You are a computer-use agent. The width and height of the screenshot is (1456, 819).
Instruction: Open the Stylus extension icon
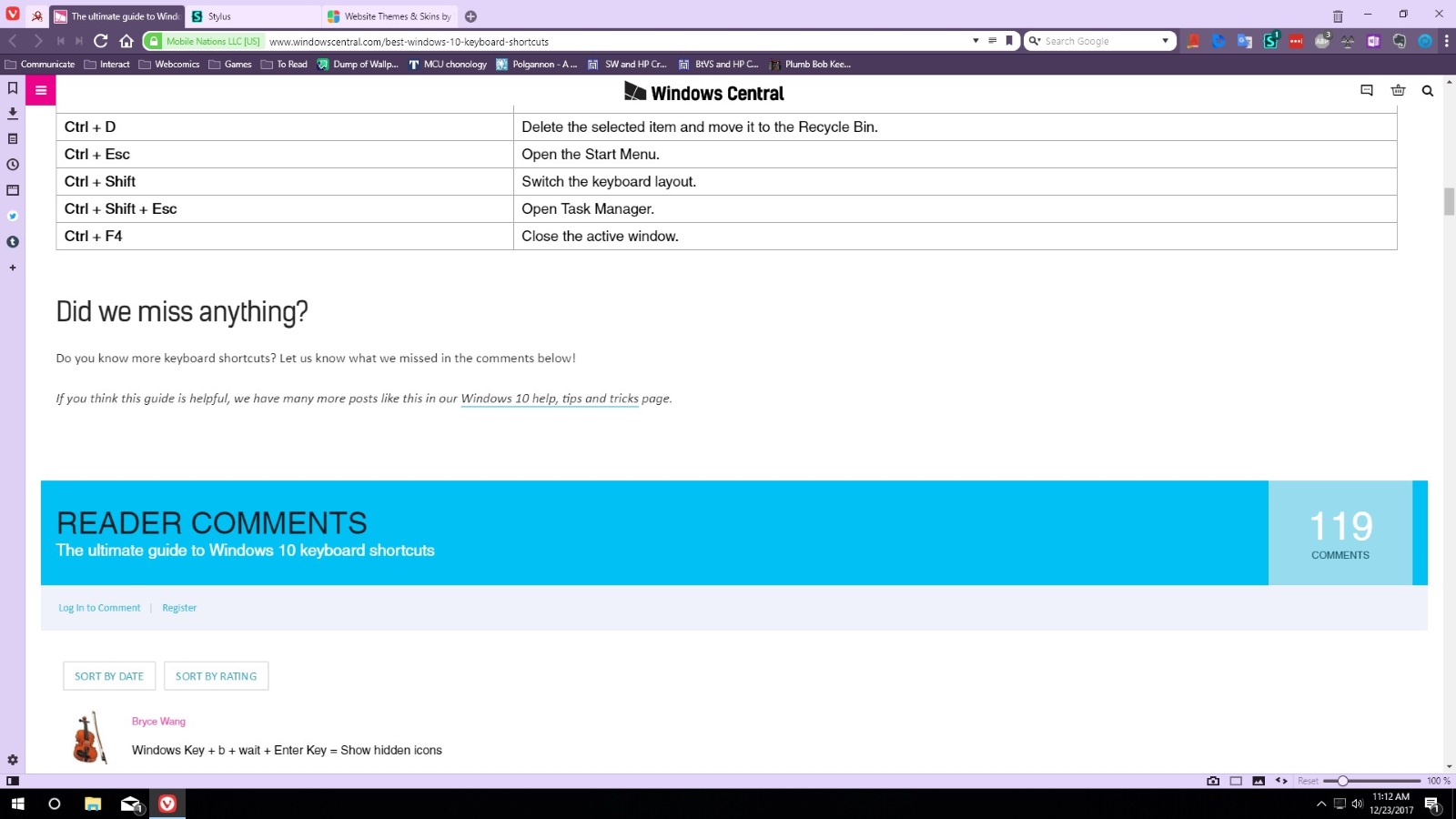coord(1271,41)
